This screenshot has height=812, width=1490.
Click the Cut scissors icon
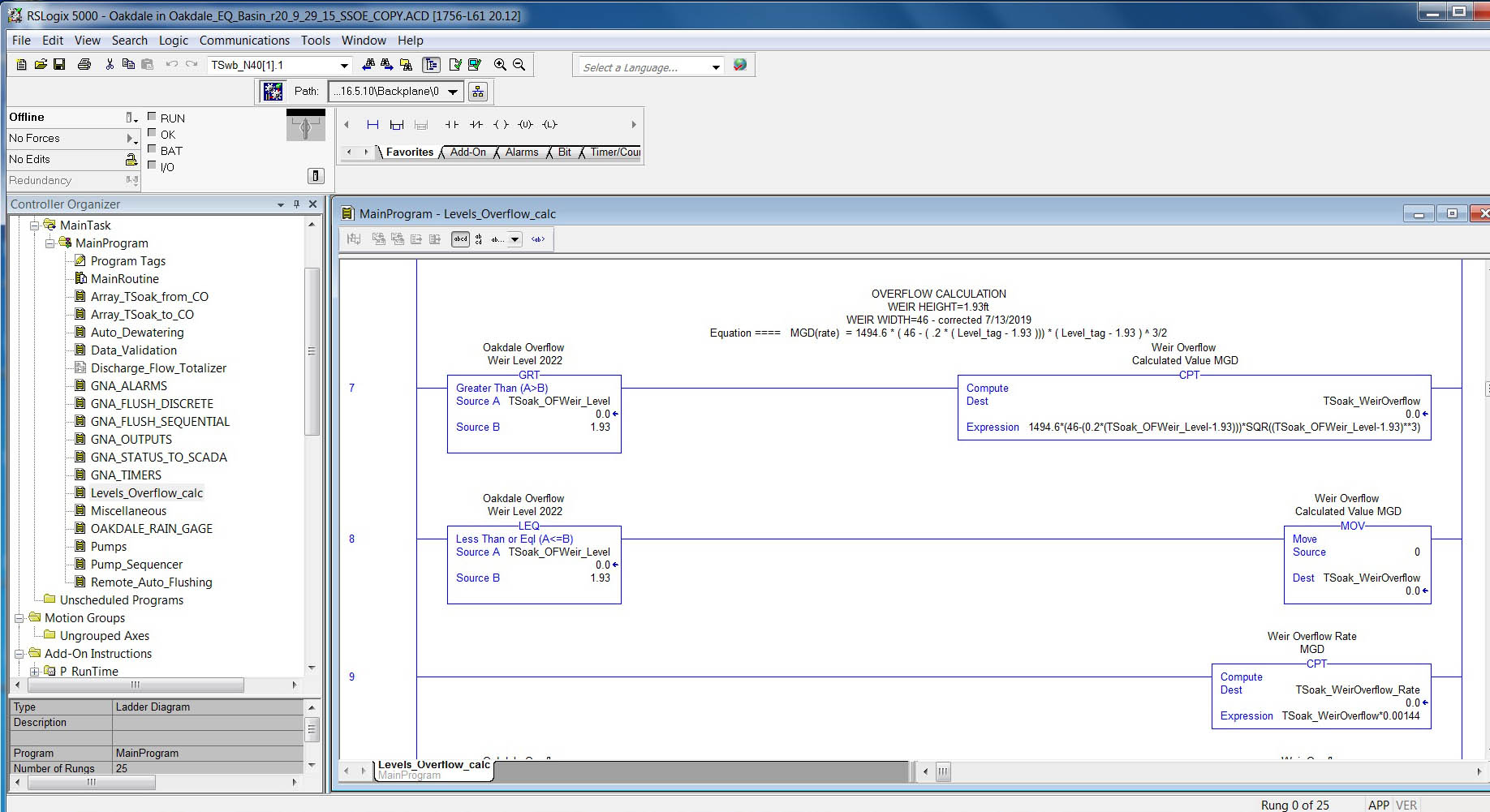pyautogui.click(x=110, y=65)
